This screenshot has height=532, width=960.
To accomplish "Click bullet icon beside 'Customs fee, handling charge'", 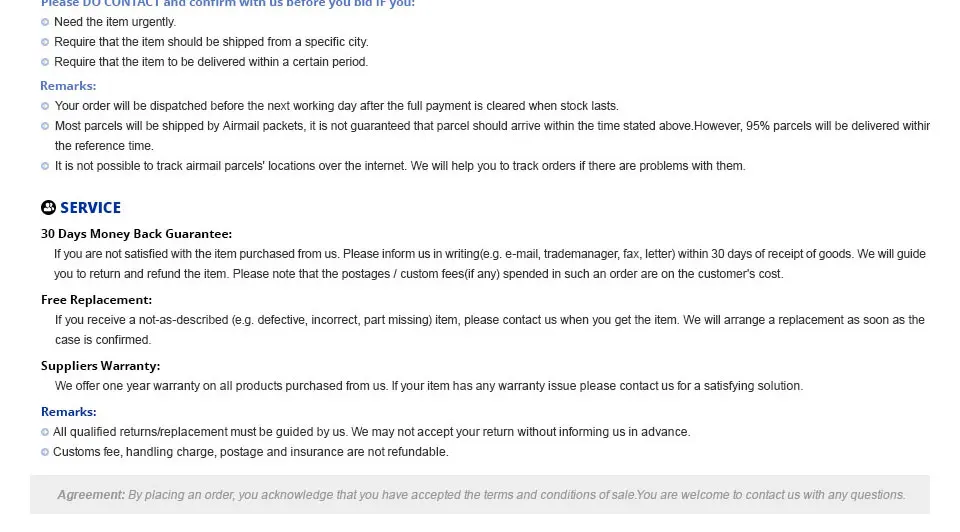I will [x=45, y=452].
